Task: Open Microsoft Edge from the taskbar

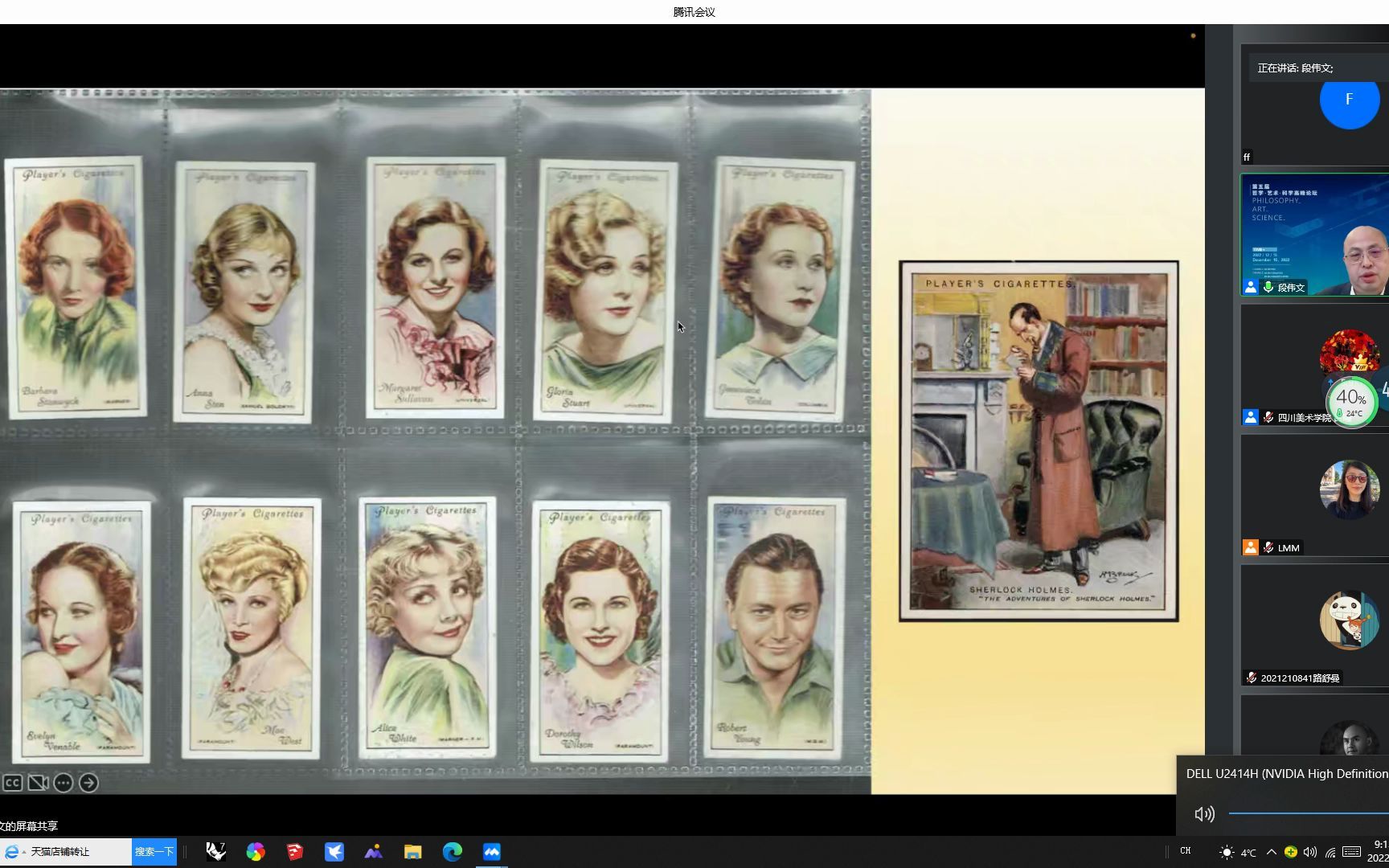Action: point(453,852)
